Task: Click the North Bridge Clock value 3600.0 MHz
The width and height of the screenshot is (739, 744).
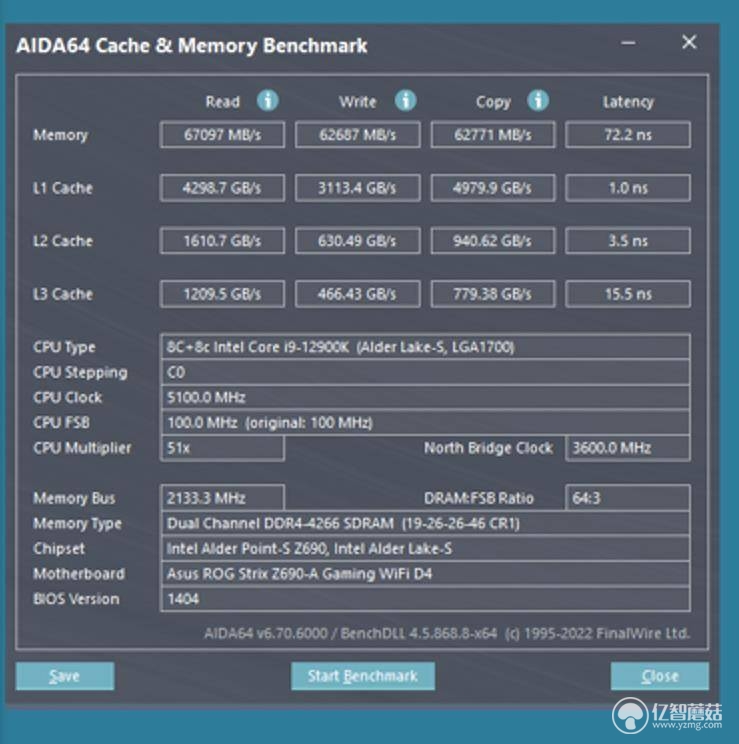Action: point(628,447)
